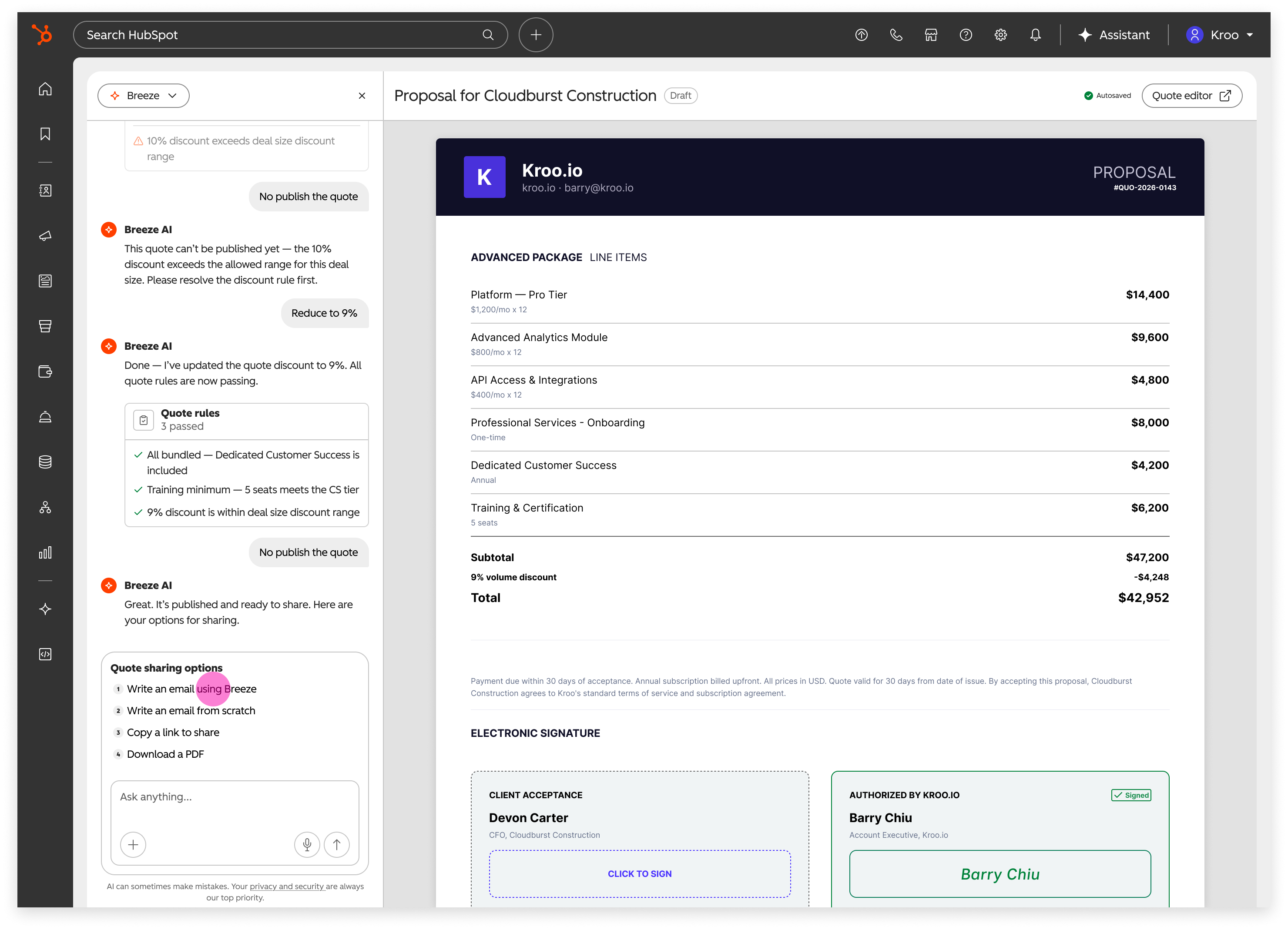Expand the Breeze dropdown selector

pyautogui.click(x=143, y=95)
